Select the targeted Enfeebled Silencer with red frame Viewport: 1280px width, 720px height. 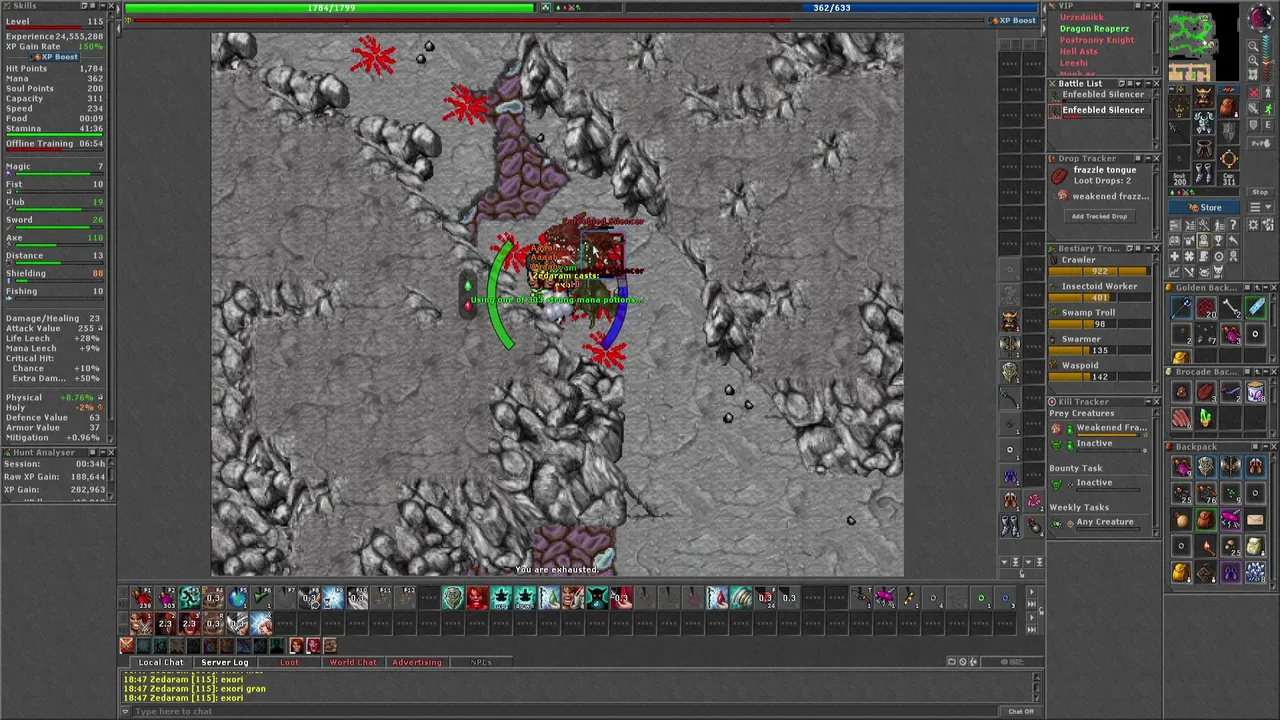[1098, 111]
